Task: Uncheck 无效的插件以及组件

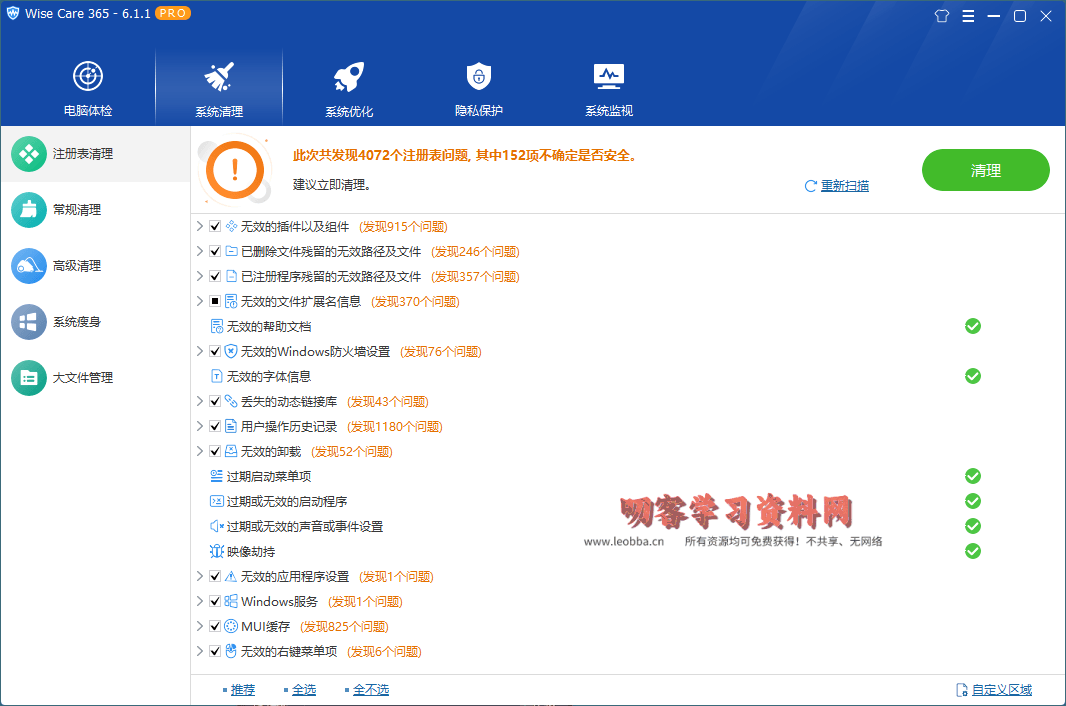Action: click(x=214, y=226)
